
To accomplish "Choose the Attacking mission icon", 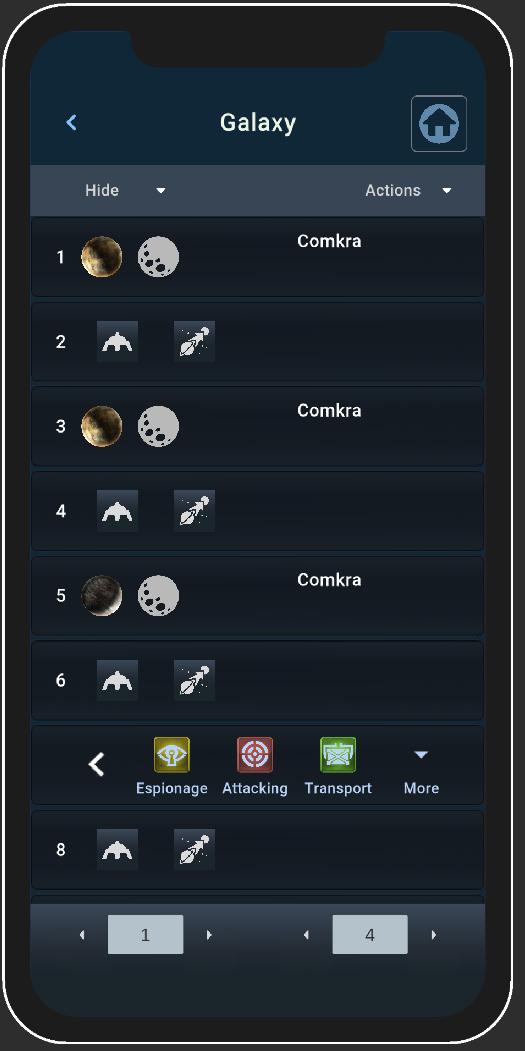I will coord(255,755).
